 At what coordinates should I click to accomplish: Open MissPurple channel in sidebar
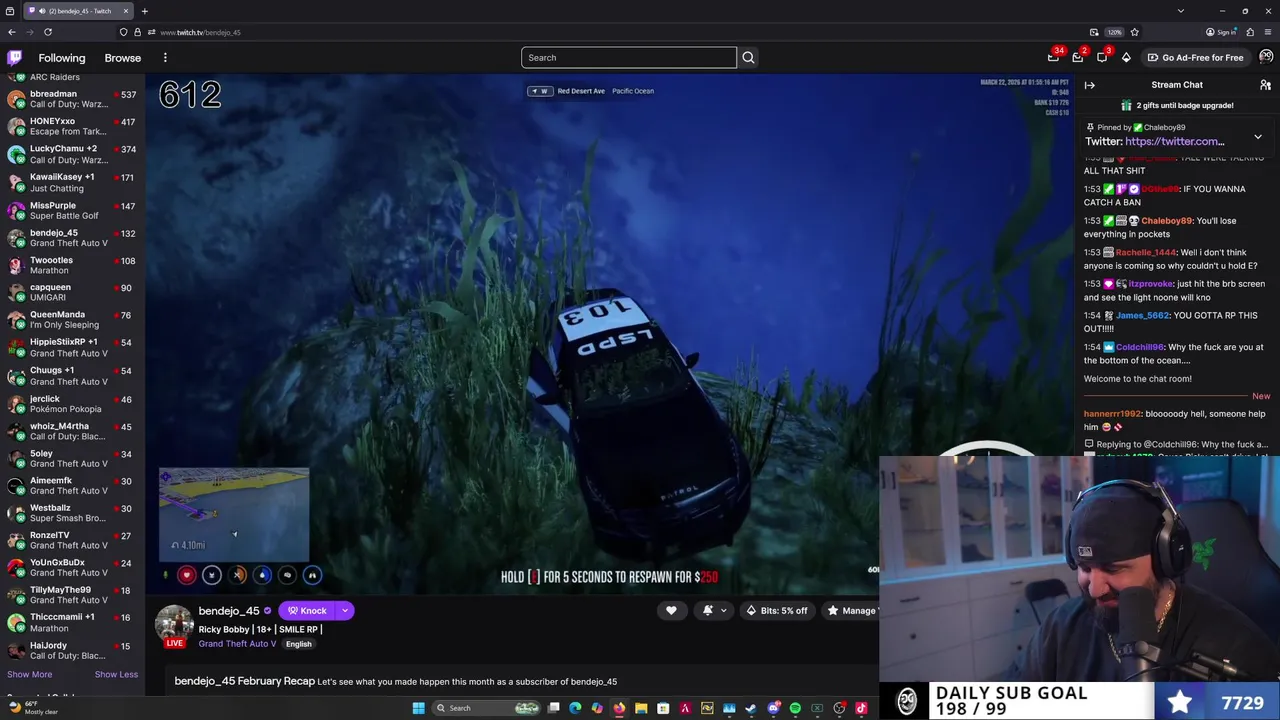click(72, 210)
